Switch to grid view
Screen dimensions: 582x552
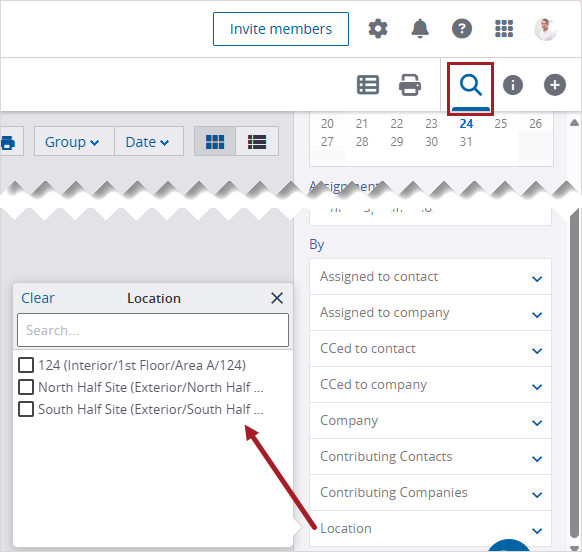point(215,141)
